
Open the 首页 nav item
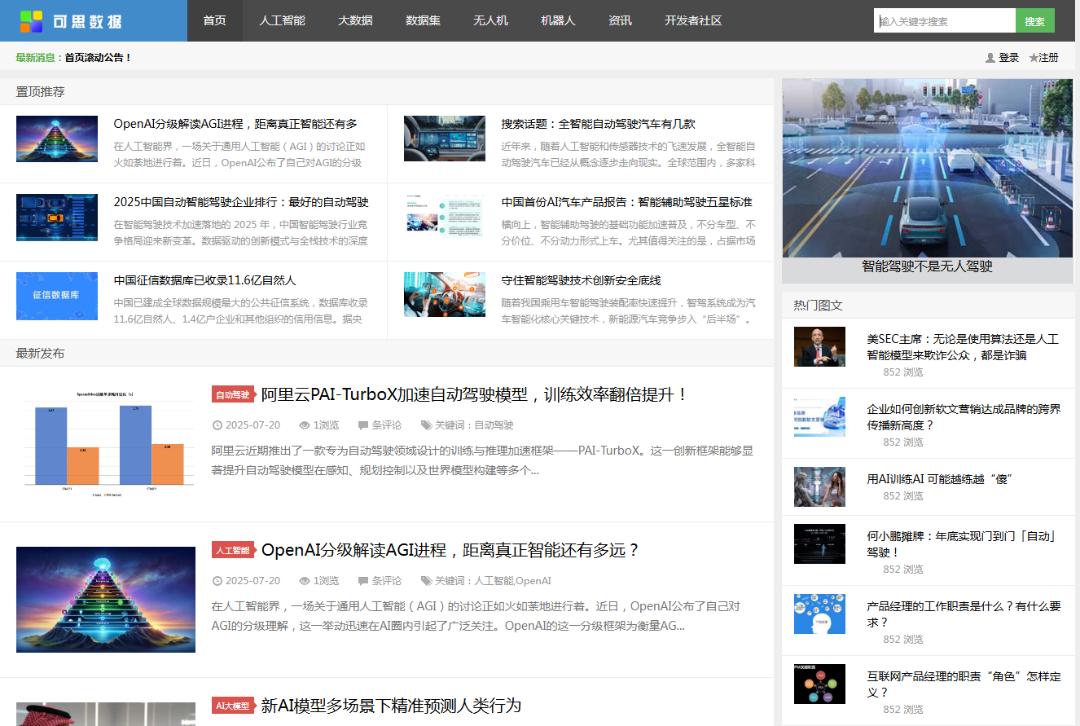pos(214,21)
